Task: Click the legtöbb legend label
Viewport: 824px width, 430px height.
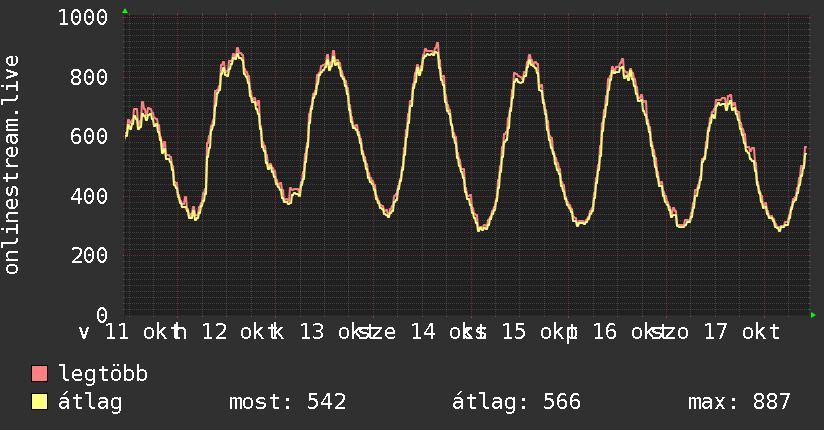Action: tap(103, 374)
